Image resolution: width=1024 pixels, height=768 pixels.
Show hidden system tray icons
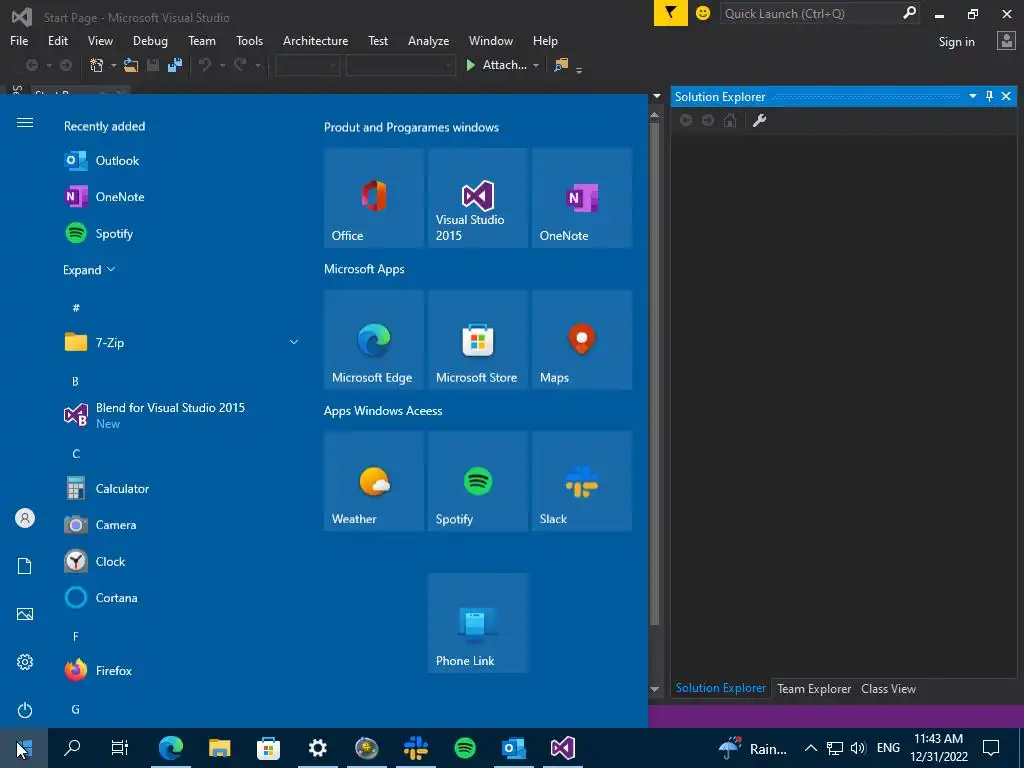click(810, 748)
